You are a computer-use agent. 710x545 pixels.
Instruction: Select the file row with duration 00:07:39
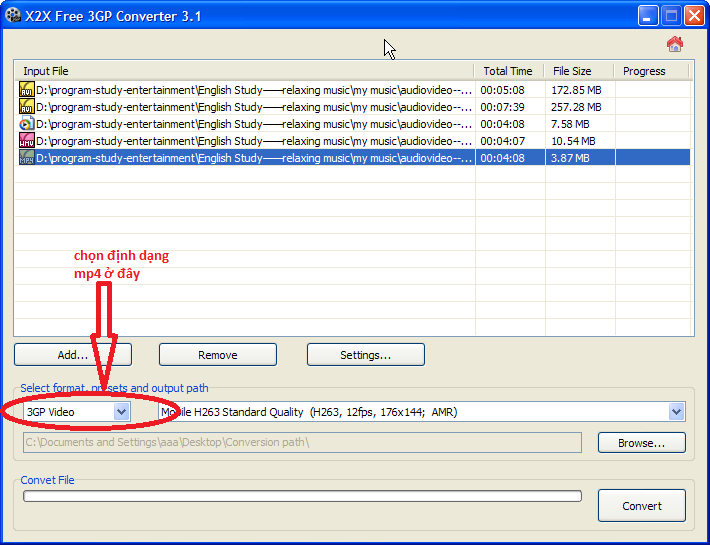point(353,107)
